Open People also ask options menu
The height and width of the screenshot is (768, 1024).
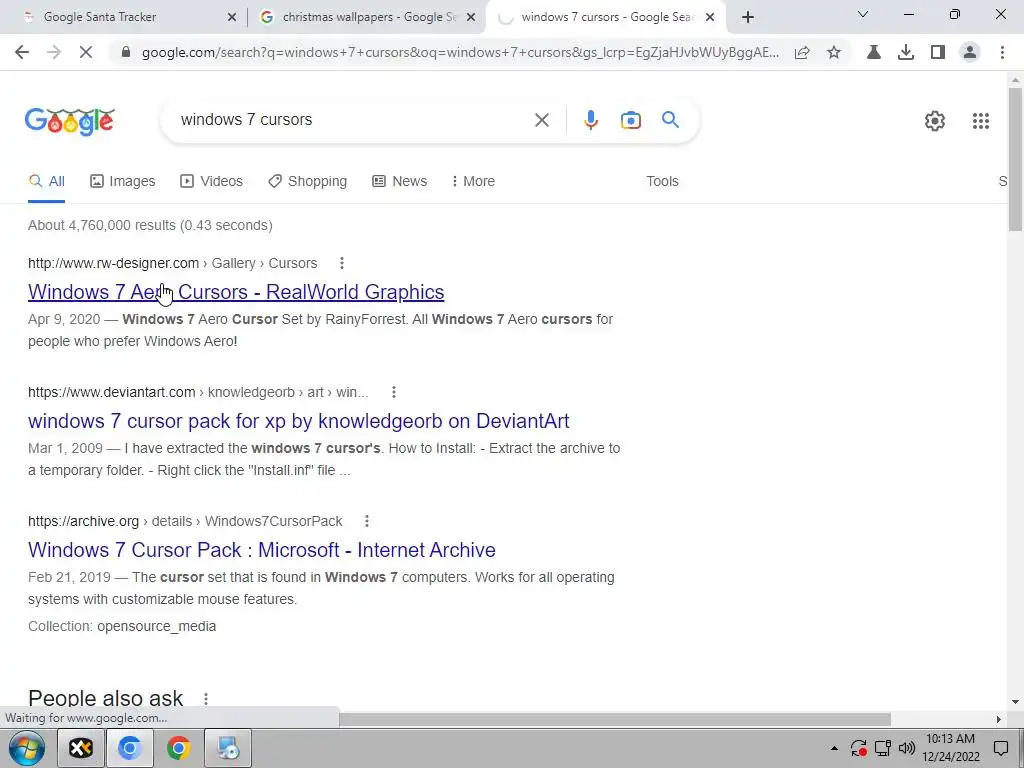coord(206,699)
